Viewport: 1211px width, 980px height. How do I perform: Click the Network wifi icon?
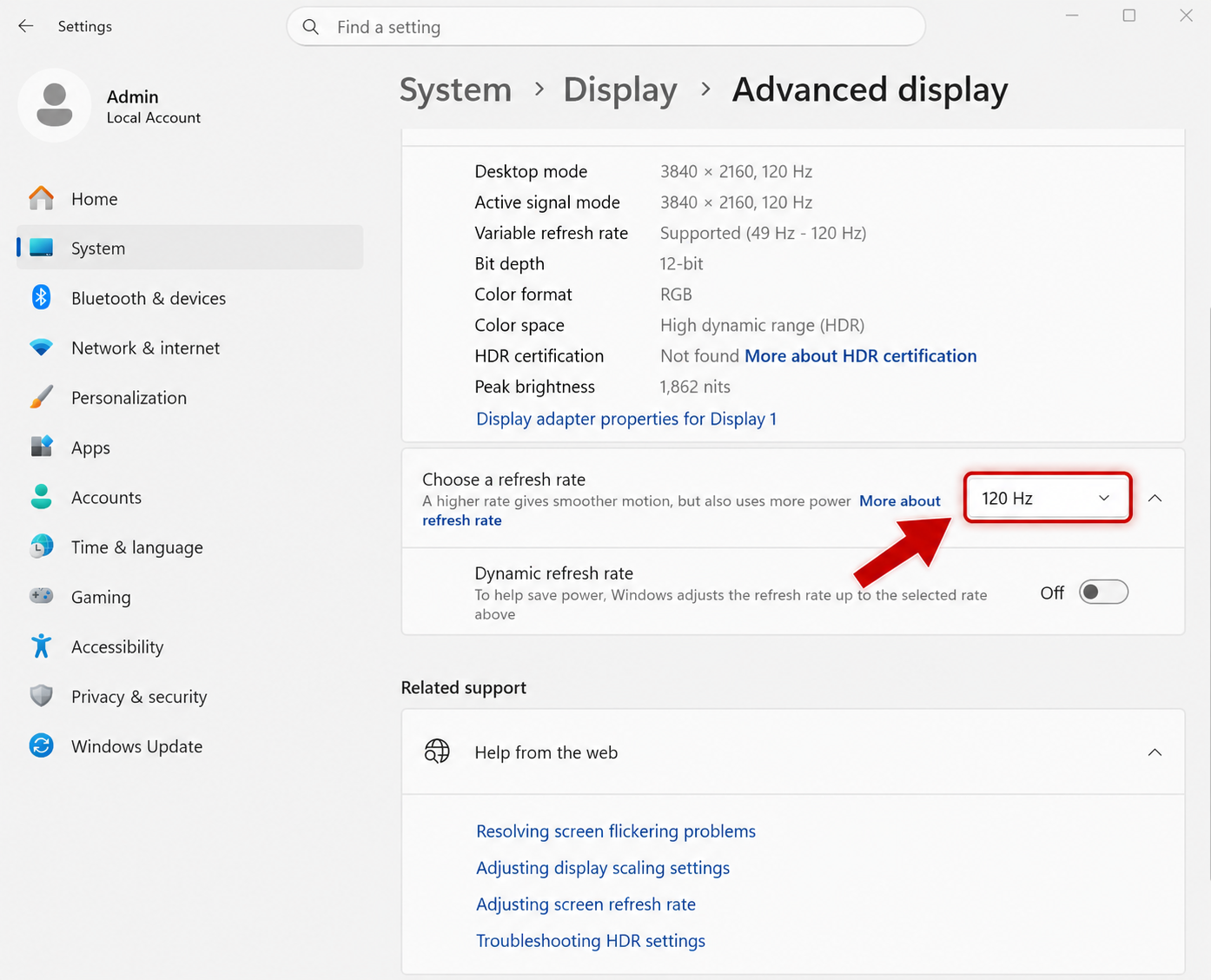point(41,348)
